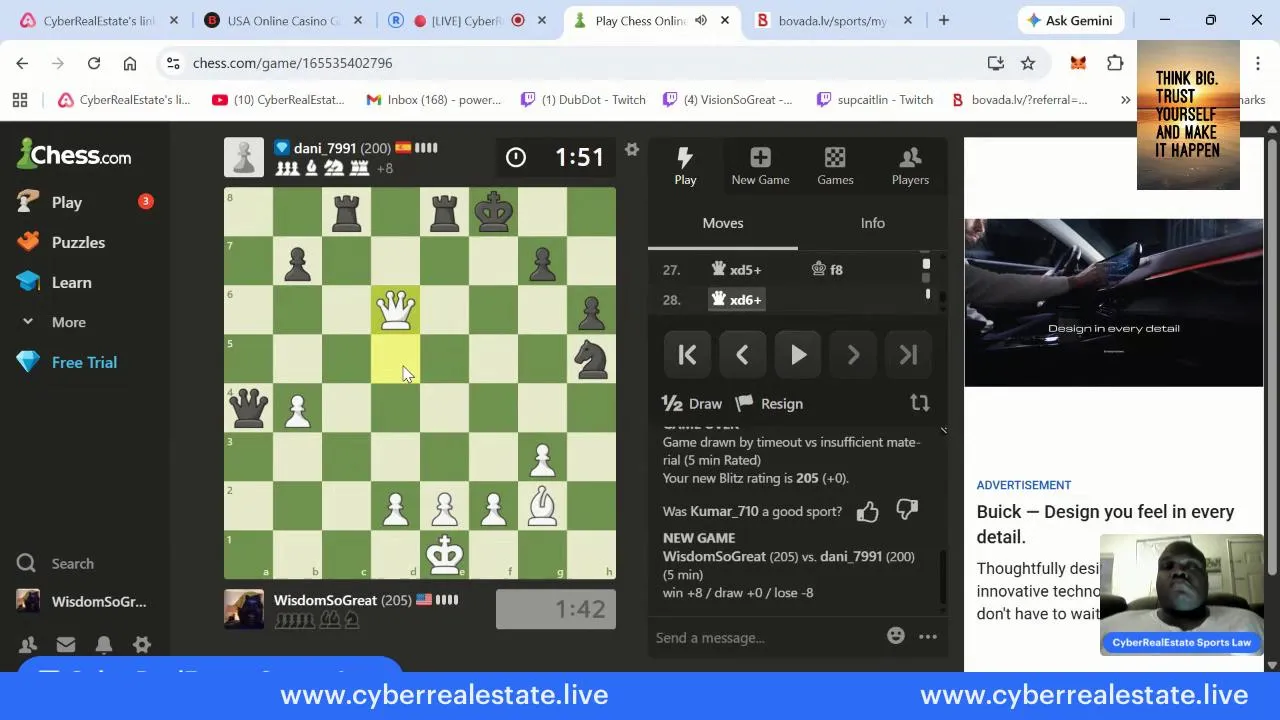Select the New Game tab

point(760,166)
